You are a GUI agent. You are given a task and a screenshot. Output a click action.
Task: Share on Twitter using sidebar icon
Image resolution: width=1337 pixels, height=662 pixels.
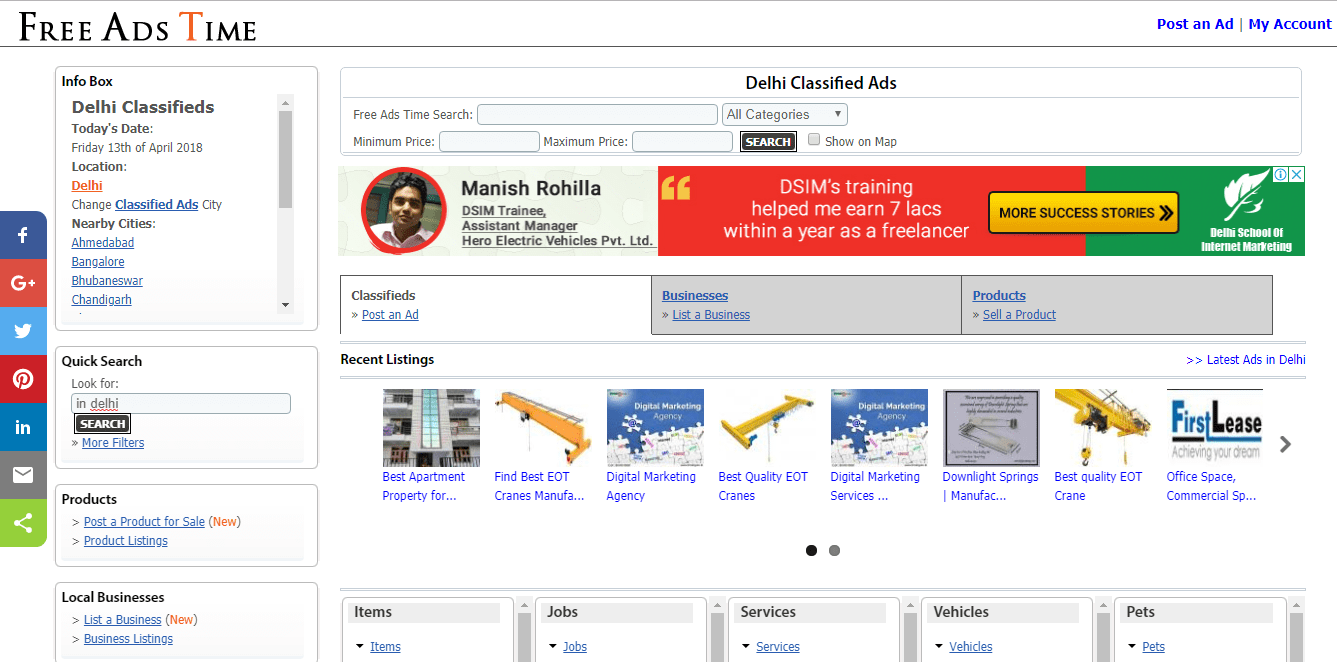[23, 331]
